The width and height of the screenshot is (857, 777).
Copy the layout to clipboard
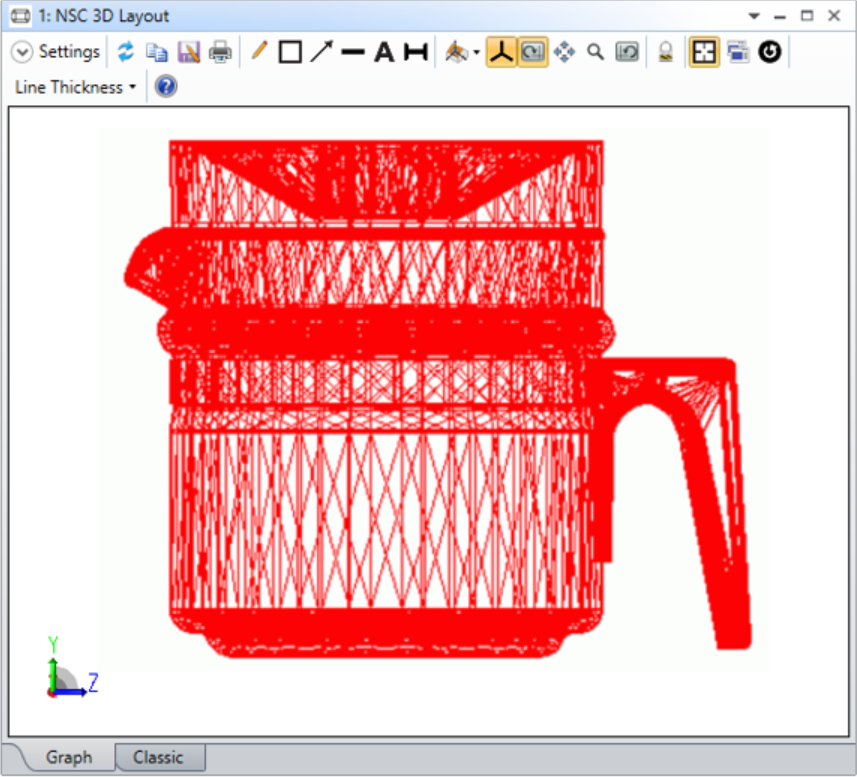(x=157, y=51)
